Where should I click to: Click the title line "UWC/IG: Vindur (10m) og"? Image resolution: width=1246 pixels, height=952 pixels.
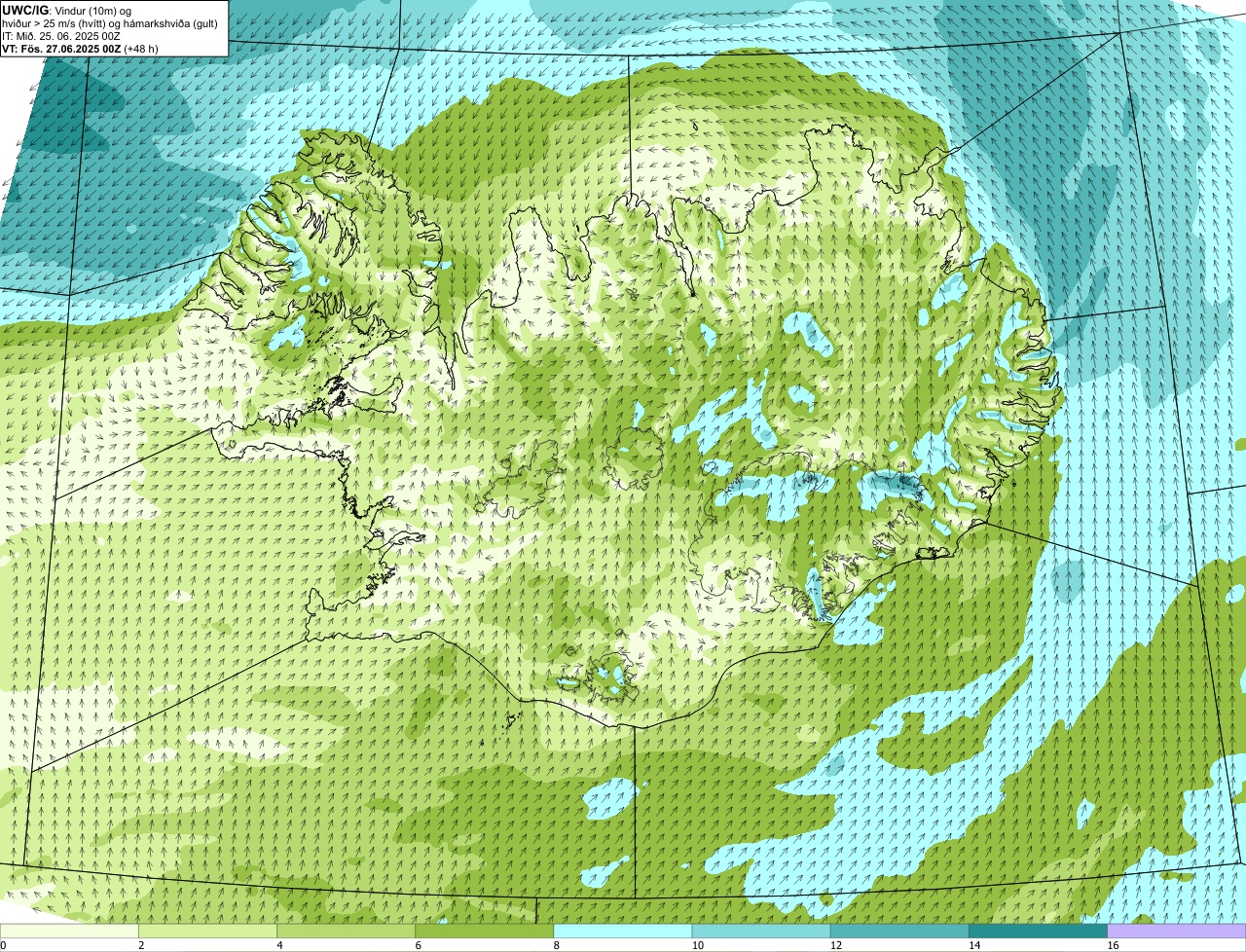click(x=66, y=10)
